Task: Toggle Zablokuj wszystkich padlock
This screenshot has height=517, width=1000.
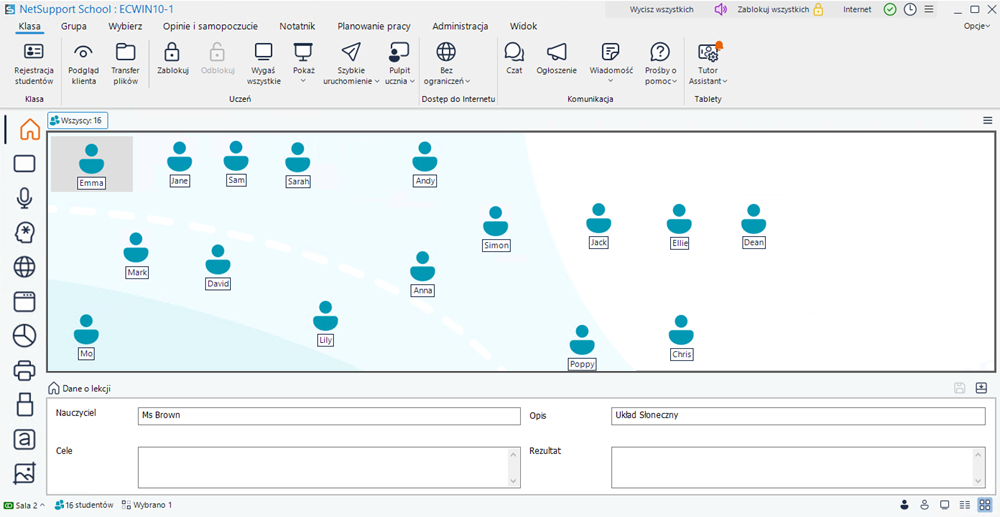Action: (818, 9)
